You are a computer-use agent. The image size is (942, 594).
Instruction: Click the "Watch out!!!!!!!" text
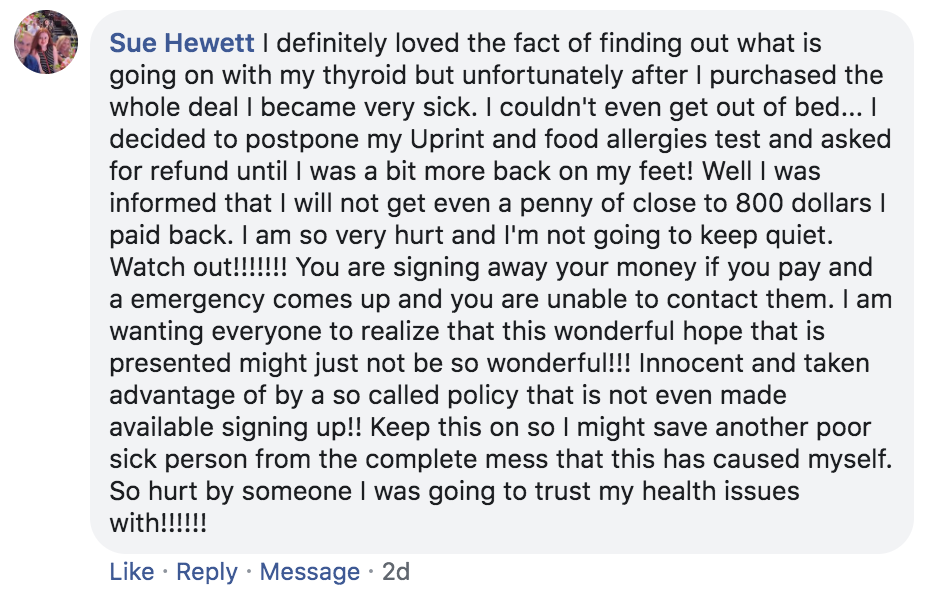pyautogui.click(x=199, y=267)
